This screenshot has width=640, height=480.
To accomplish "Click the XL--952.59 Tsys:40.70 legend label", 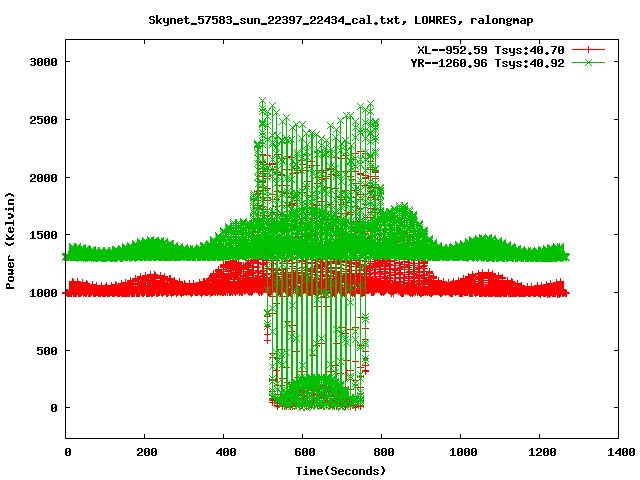I will tap(491, 50).
